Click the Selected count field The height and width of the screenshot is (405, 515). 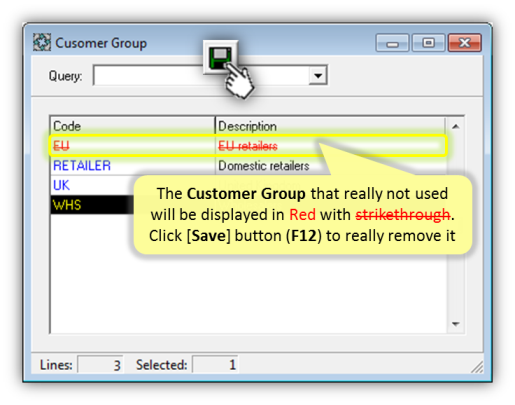(x=215, y=365)
